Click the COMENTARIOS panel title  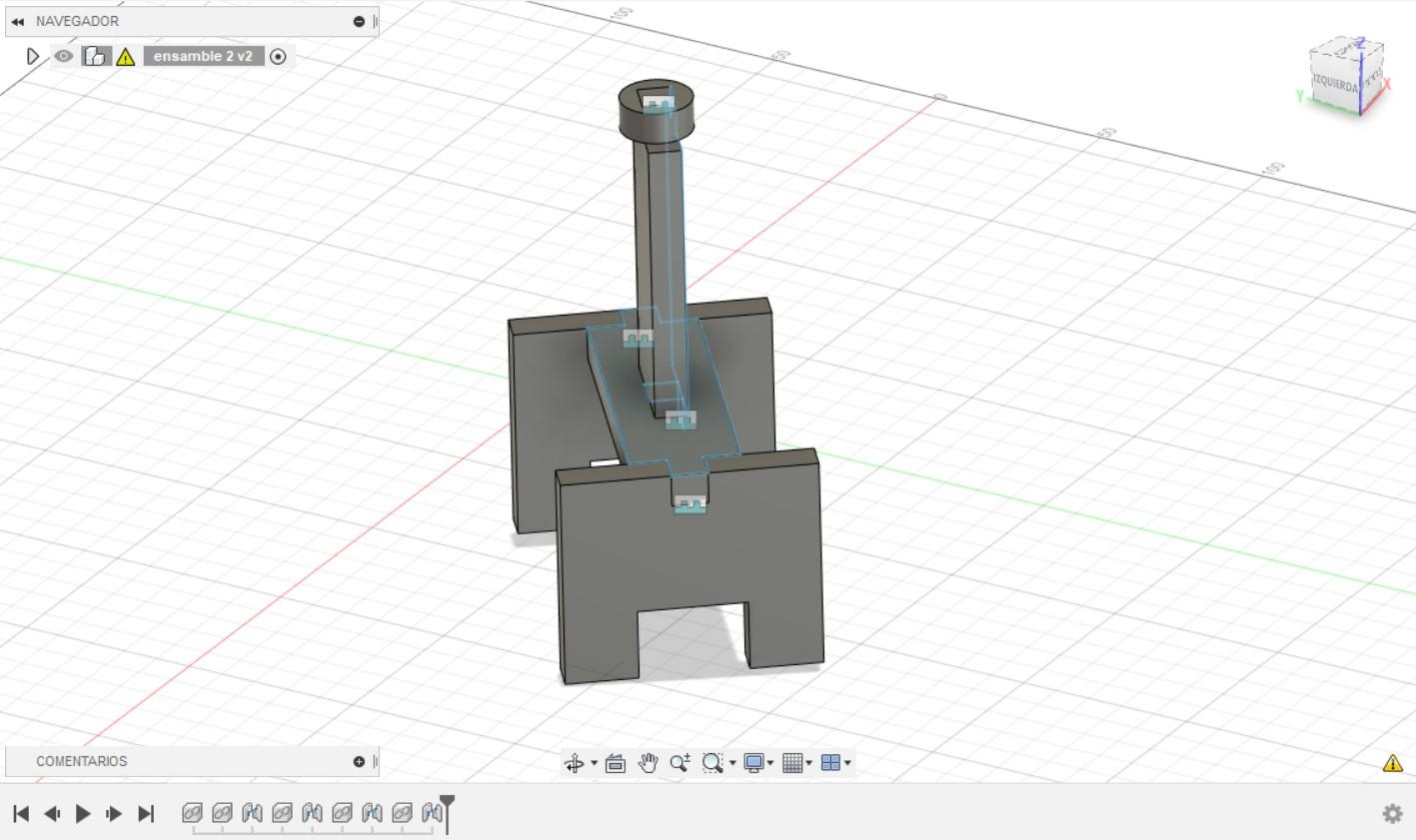(x=82, y=761)
